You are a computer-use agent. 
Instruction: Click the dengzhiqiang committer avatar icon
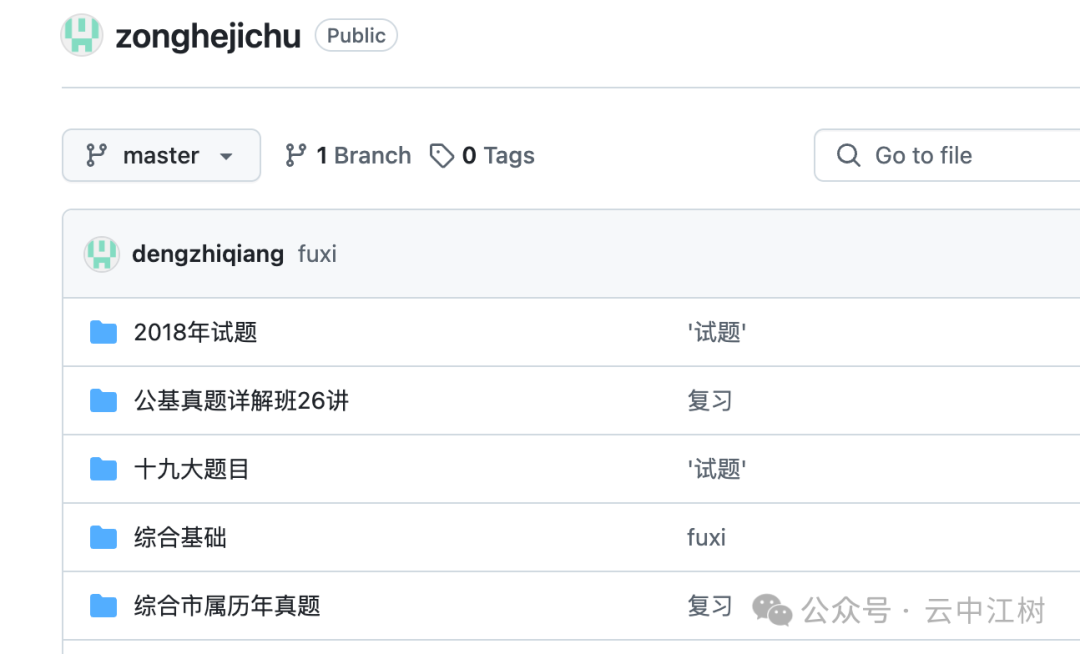point(102,254)
